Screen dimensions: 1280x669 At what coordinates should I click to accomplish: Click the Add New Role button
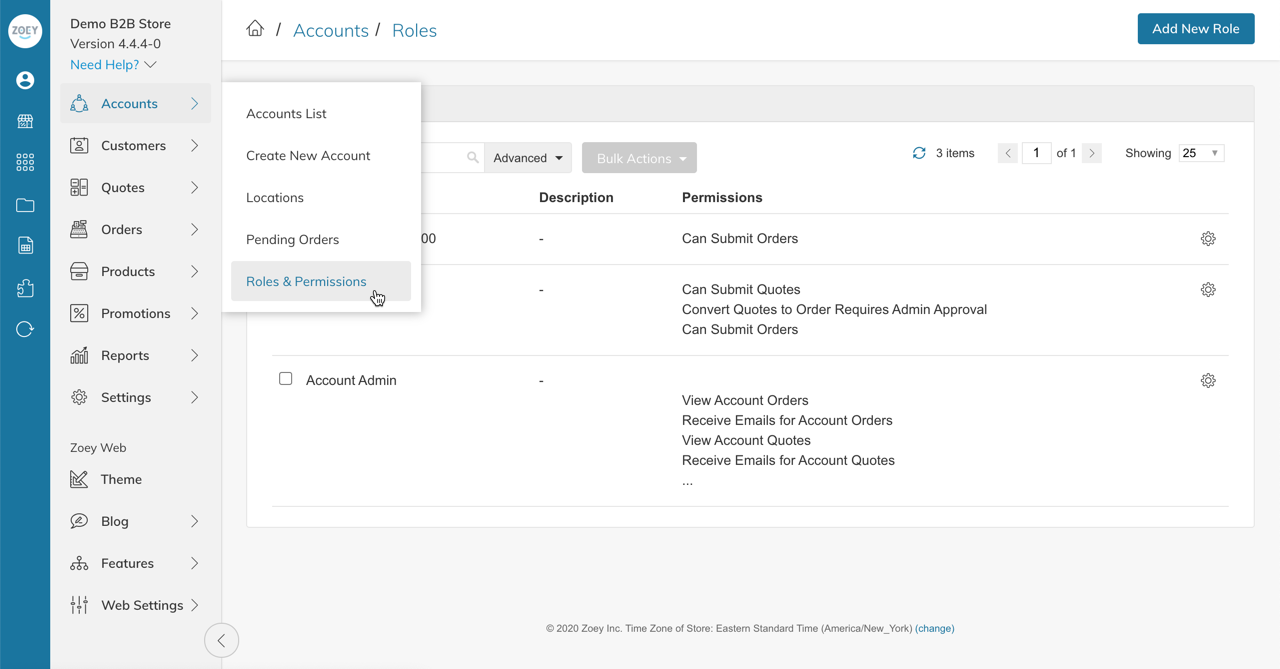(1195, 29)
